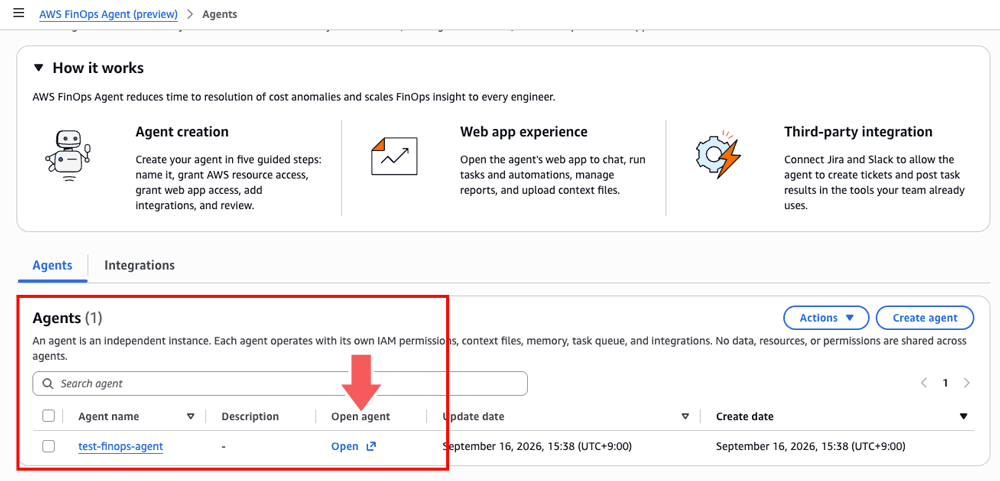Focus the Search agent input field

pyautogui.click(x=280, y=383)
